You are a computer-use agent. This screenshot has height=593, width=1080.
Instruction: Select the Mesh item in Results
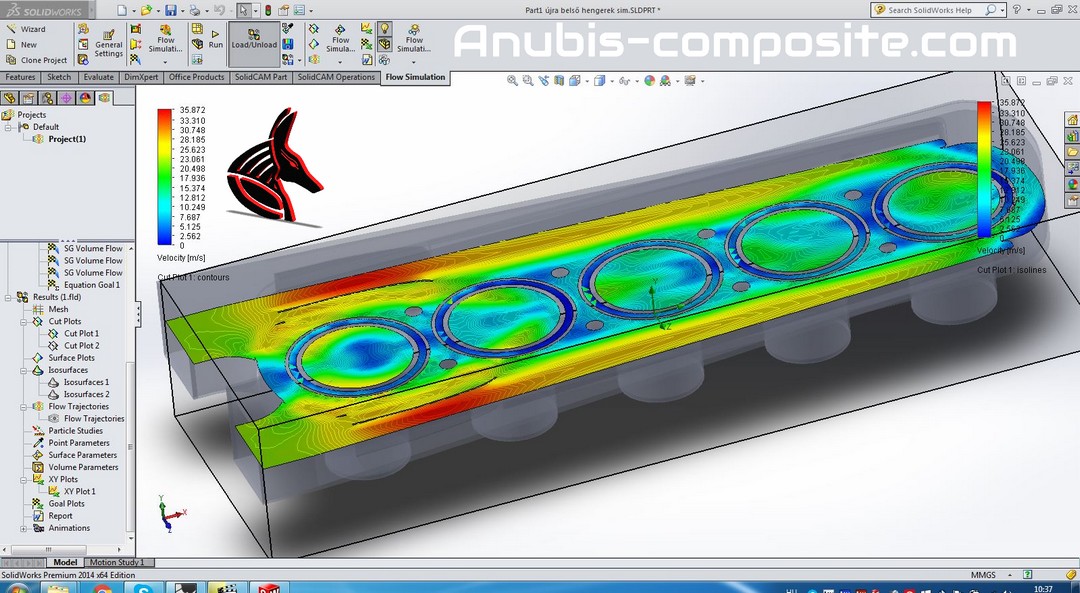pyautogui.click(x=58, y=309)
